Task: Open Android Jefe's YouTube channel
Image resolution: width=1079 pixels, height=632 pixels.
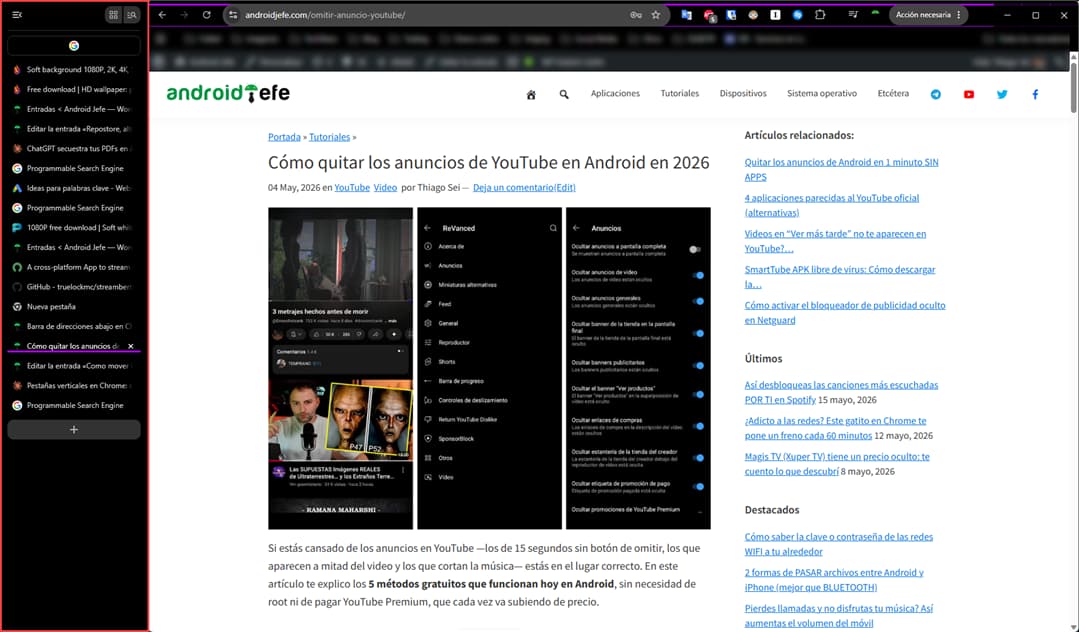Action: click(969, 94)
